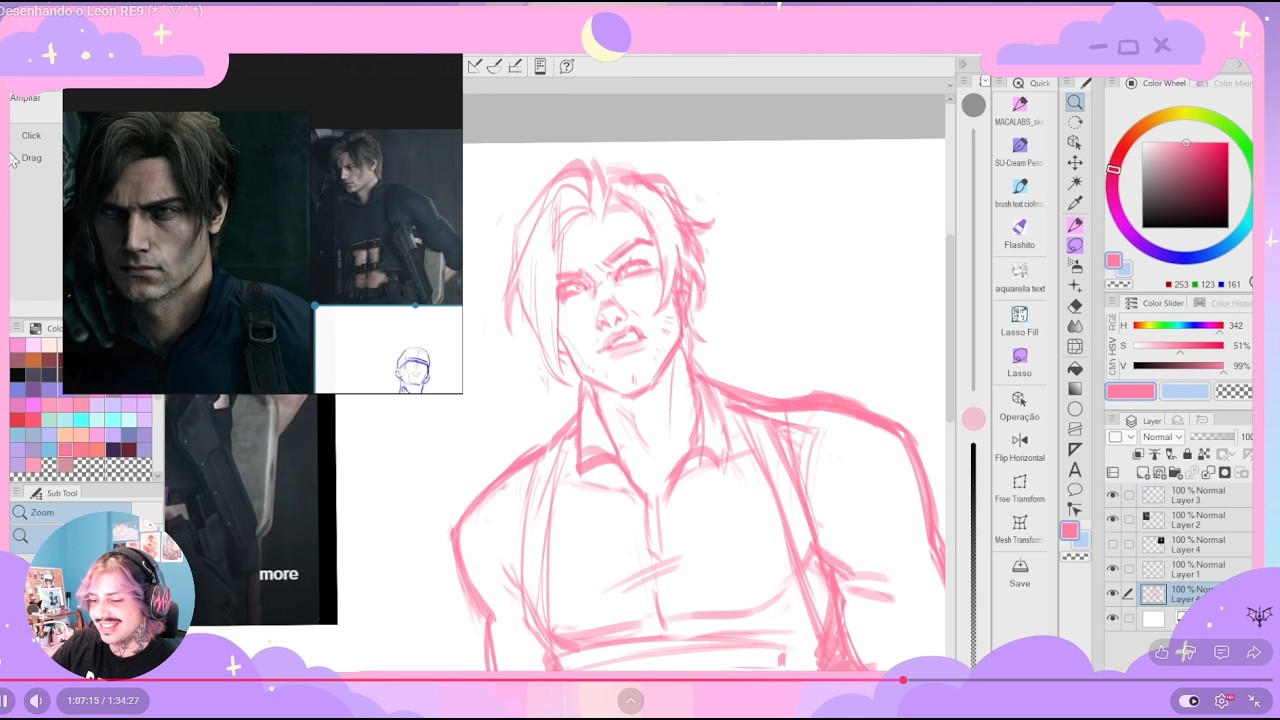Screen dimensions: 1280x720
Task: Select the Pen tool in the toolbar
Action: (1075, 225)
